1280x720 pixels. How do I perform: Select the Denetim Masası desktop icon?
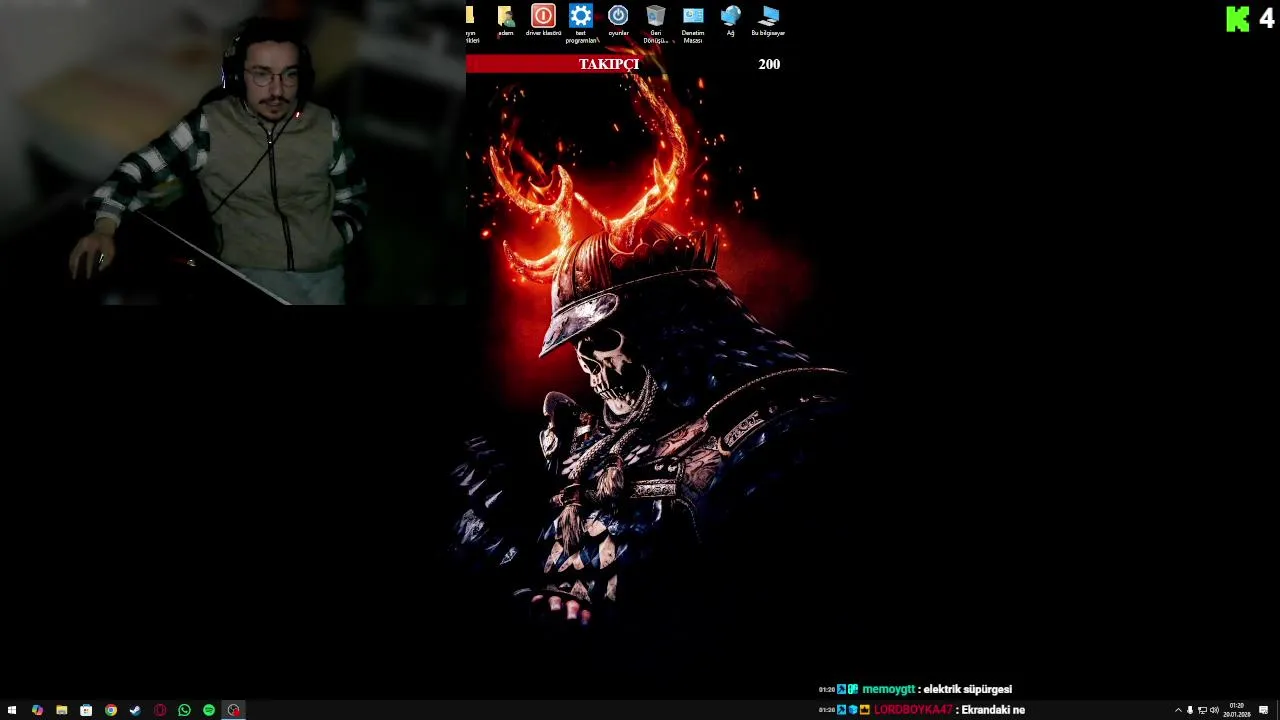point(693,24)
